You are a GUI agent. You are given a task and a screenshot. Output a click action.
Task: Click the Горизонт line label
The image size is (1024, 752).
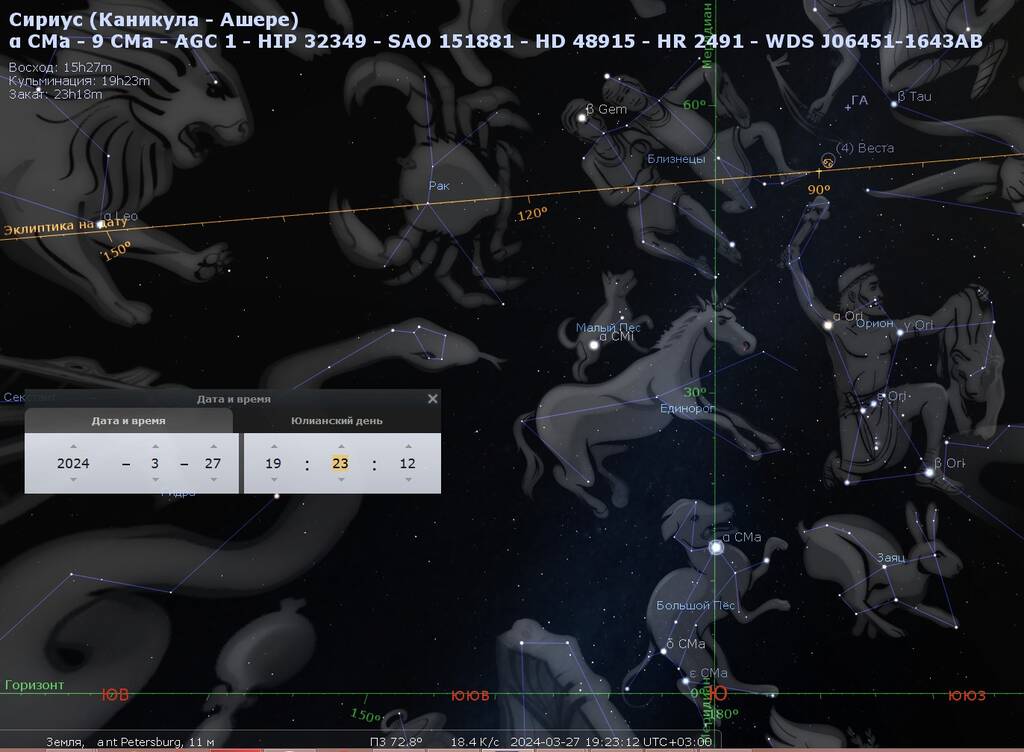click(35, 685)
